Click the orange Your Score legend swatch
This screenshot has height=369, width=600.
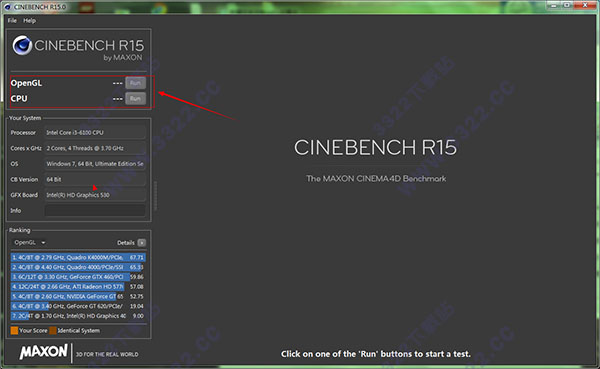(15, 330)
